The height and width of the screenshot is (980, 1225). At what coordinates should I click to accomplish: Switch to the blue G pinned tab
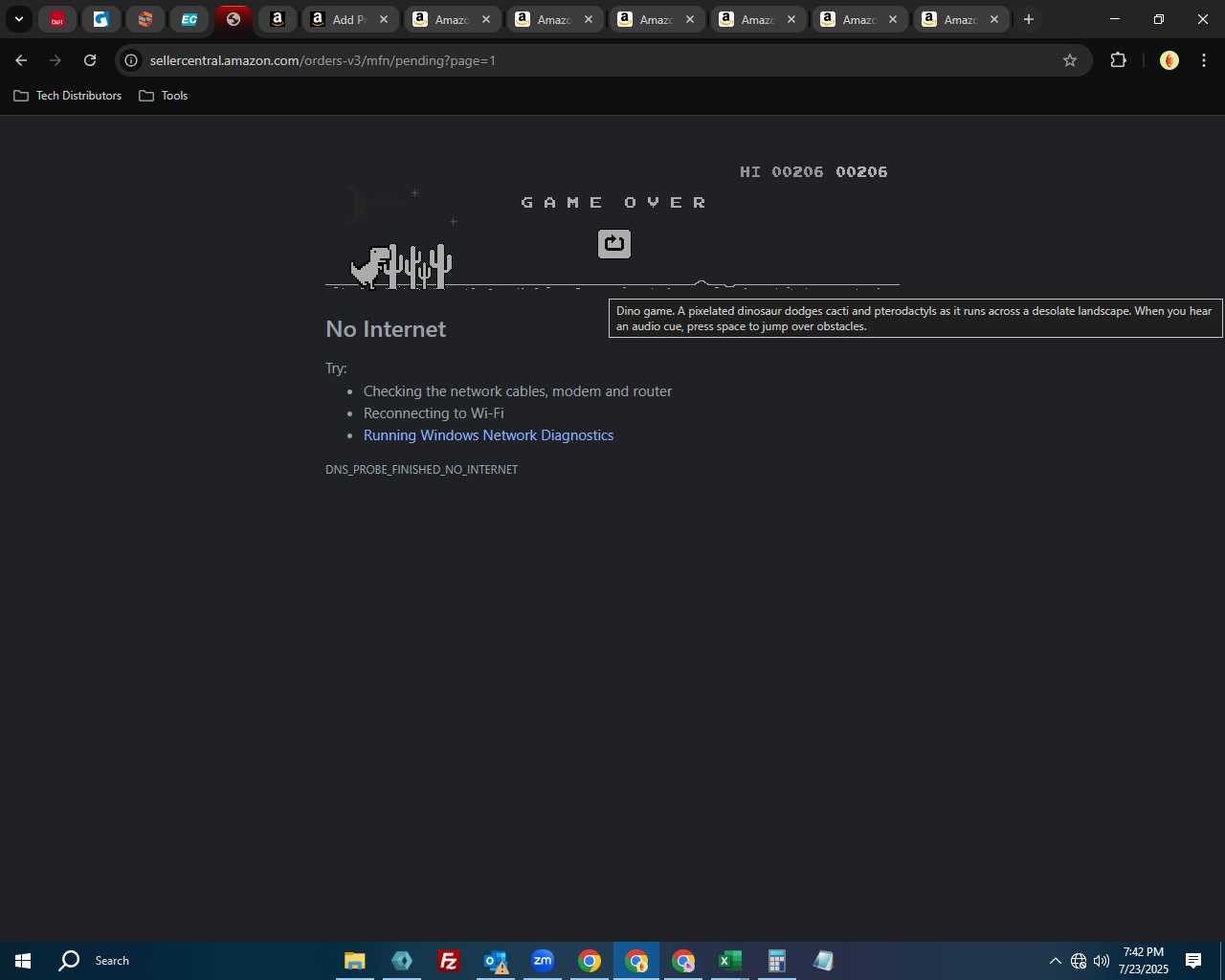click(x=101, y=19)
